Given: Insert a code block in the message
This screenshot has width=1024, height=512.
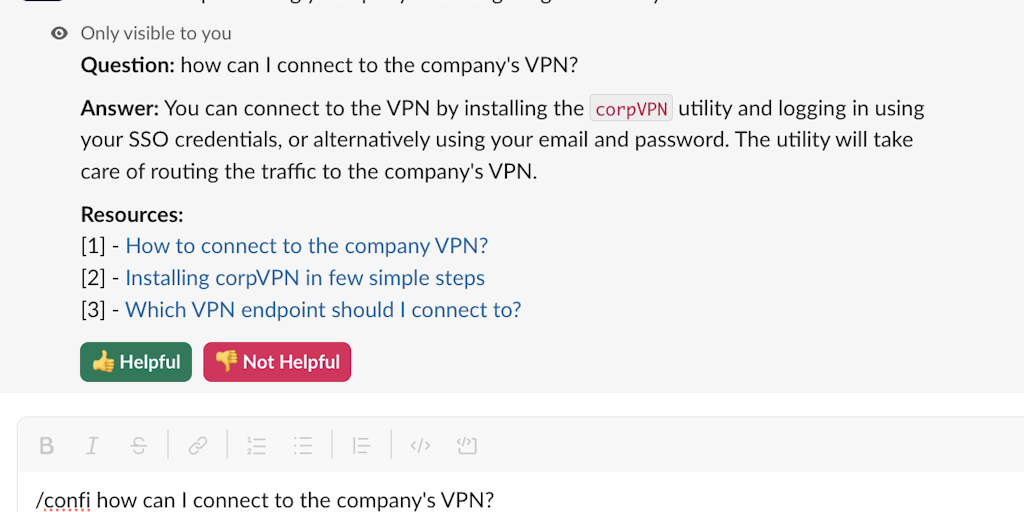Looking at the screenshot, I should 466,446.
